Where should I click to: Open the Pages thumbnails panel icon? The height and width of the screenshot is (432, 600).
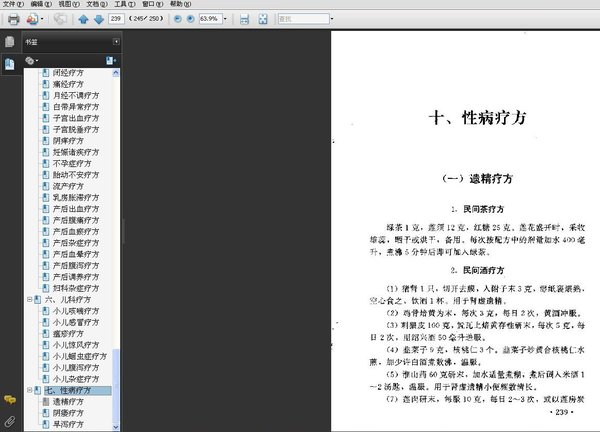(x=10, y=42)
